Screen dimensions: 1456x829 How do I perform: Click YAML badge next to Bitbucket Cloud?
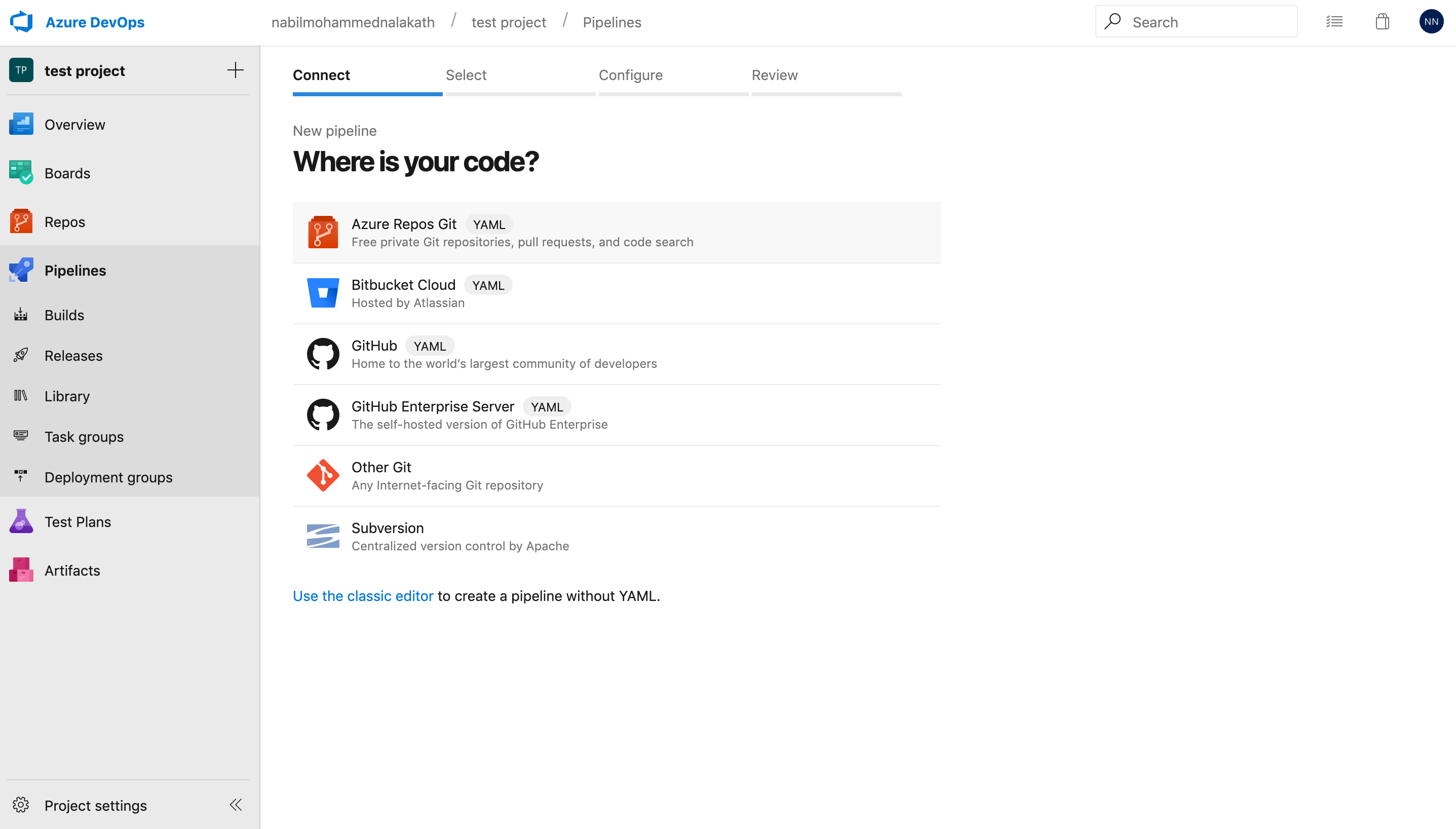(488, 285)
